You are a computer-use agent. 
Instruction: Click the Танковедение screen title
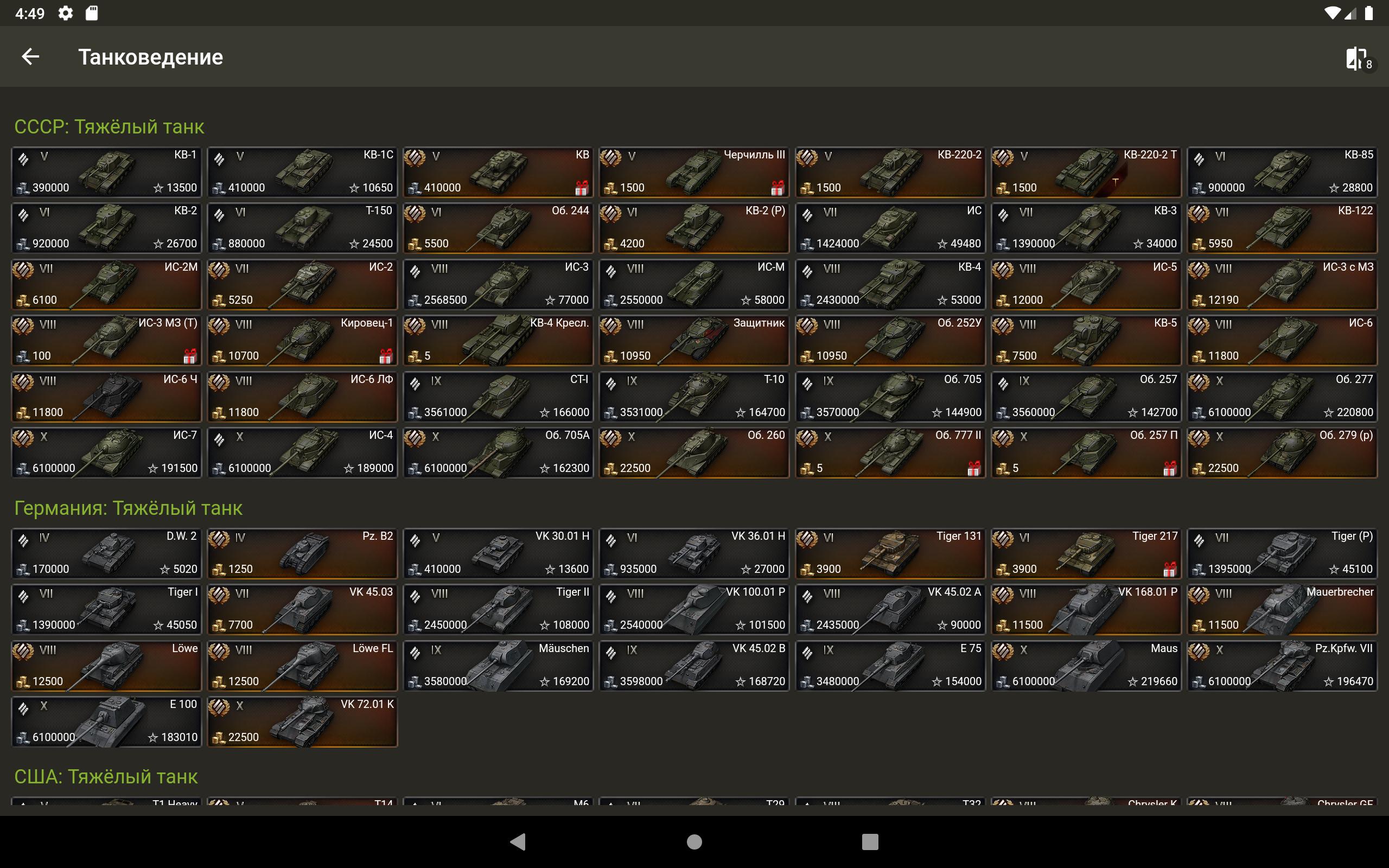coord(150,57)
